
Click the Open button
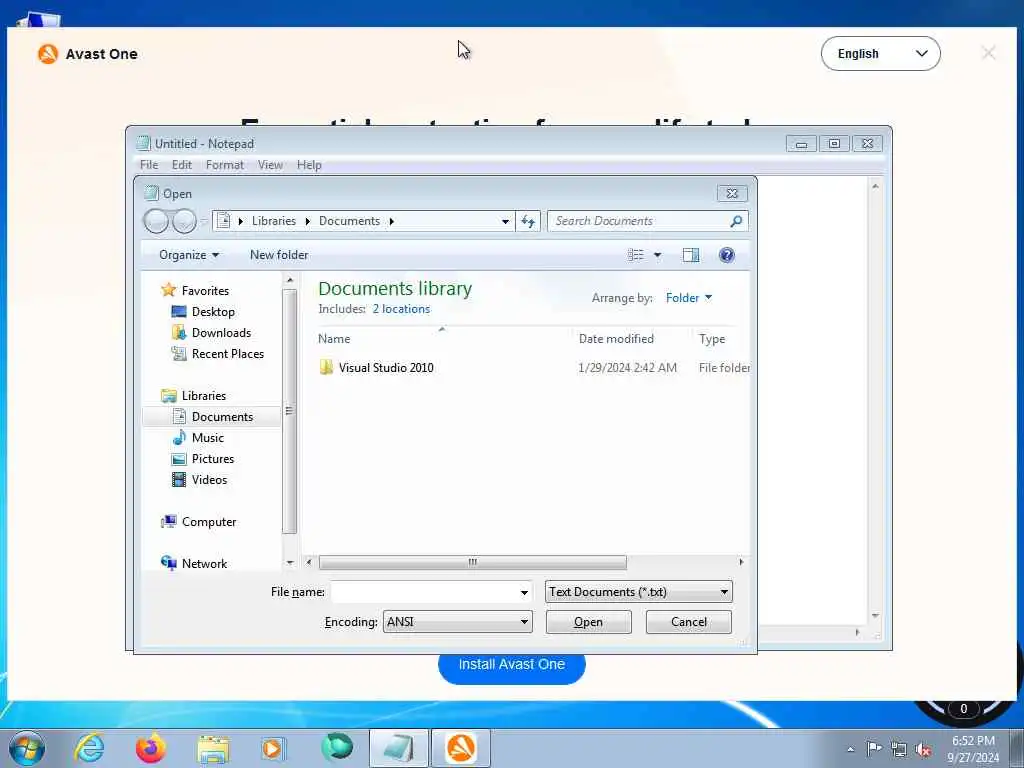(x=588, y=622)
